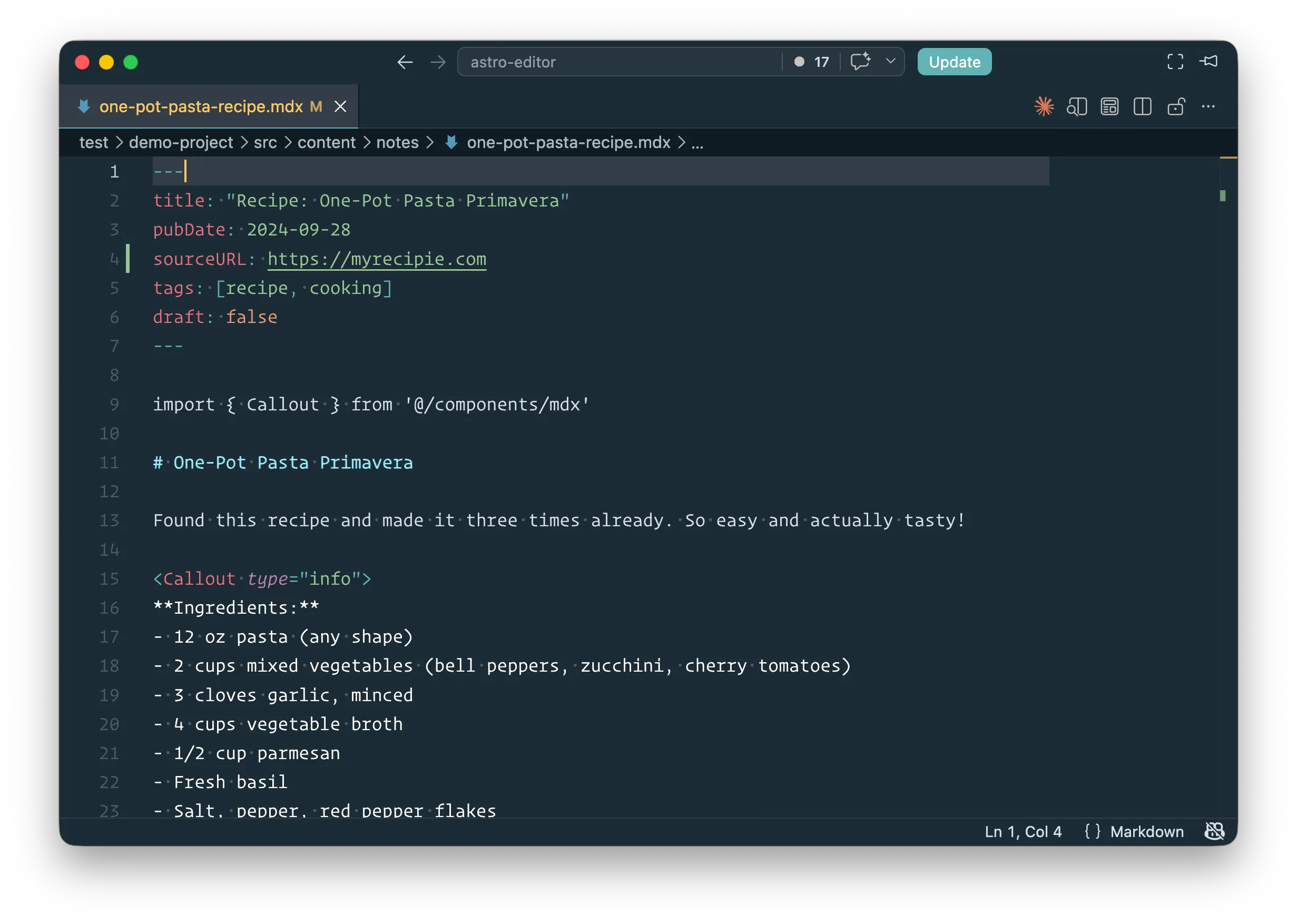Click the curly braces status bar icon

click(1092, 831)
